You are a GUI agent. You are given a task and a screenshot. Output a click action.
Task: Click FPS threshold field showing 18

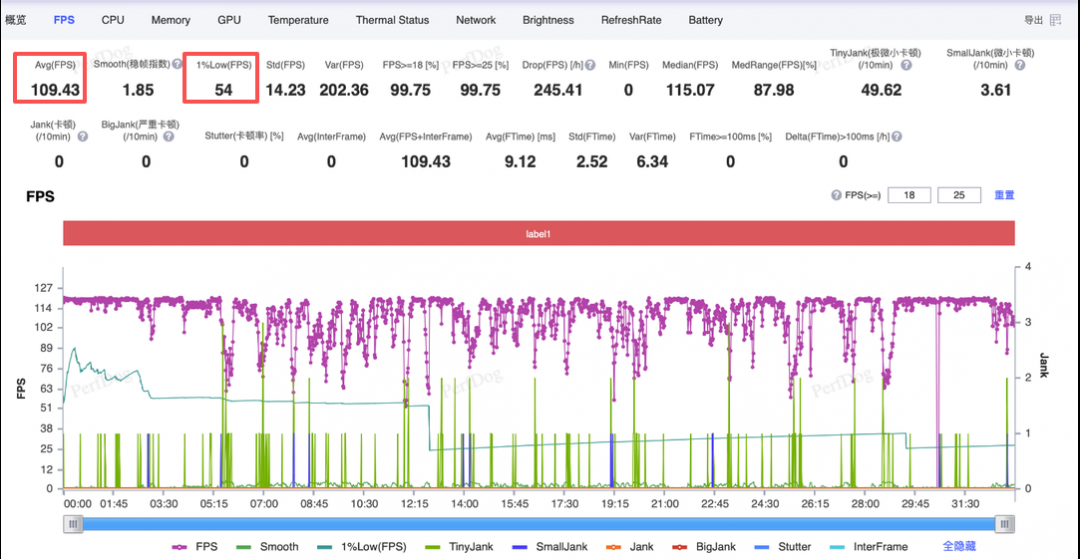909,196
